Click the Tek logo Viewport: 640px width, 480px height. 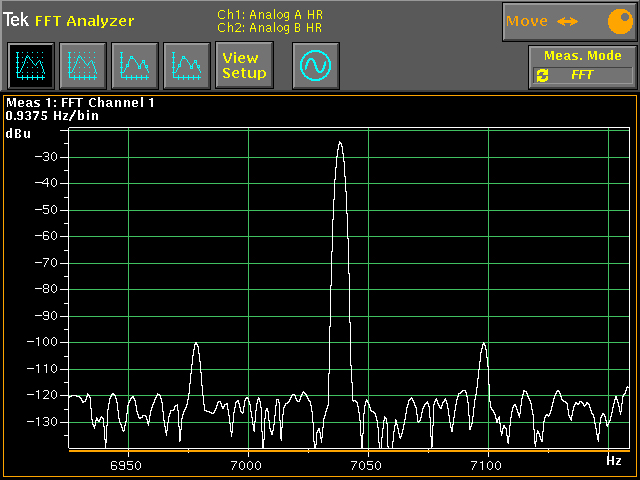[x=16, y=21]
